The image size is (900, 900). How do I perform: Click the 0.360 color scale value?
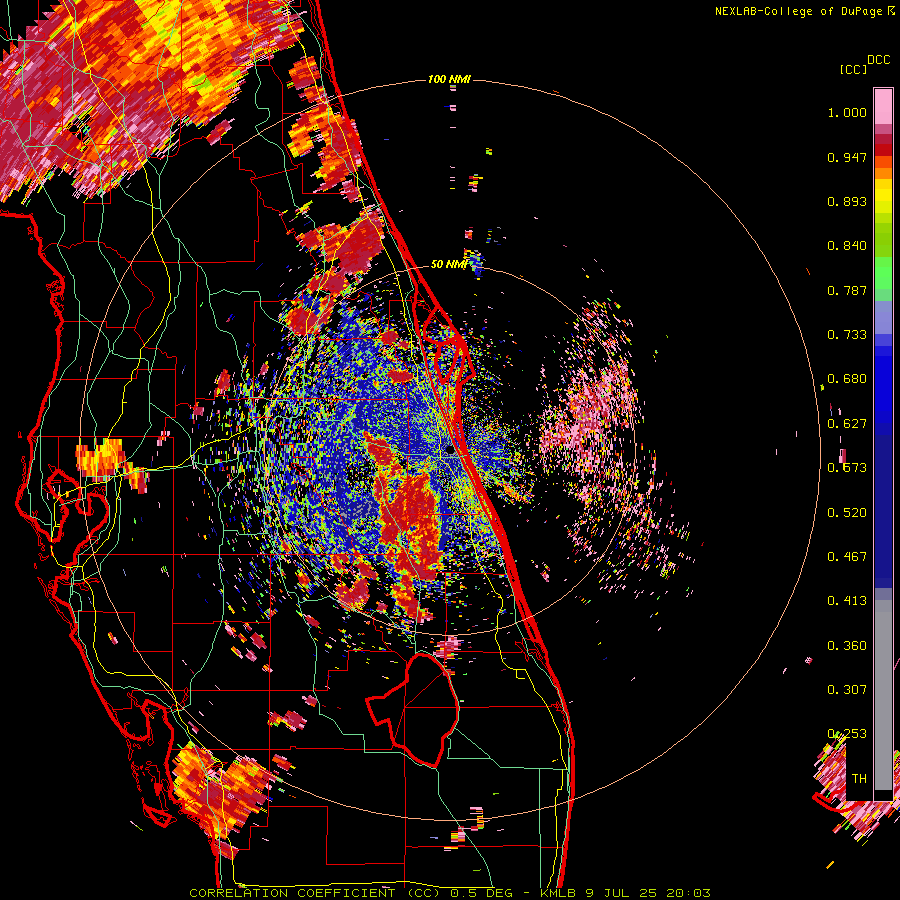pos(847,646)
